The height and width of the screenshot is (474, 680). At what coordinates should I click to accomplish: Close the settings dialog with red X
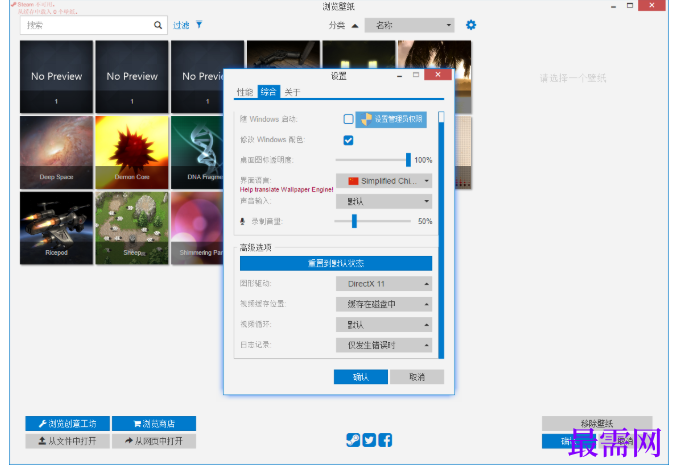[x=438, y=75]
